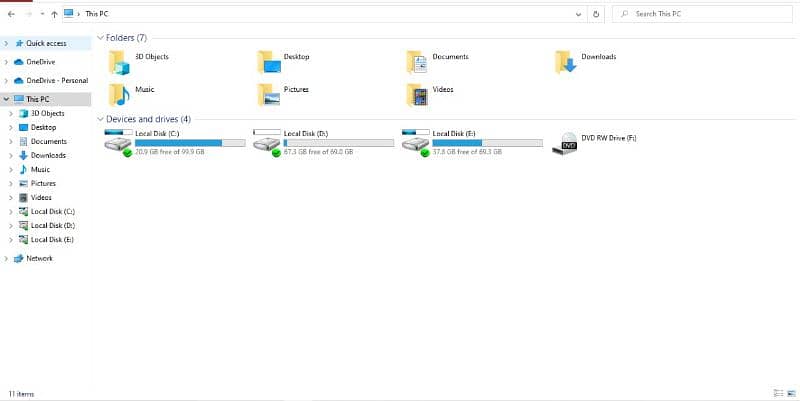Open the 3D Objects folder icon
Screen dimensions: 800x401
[119, 62]
